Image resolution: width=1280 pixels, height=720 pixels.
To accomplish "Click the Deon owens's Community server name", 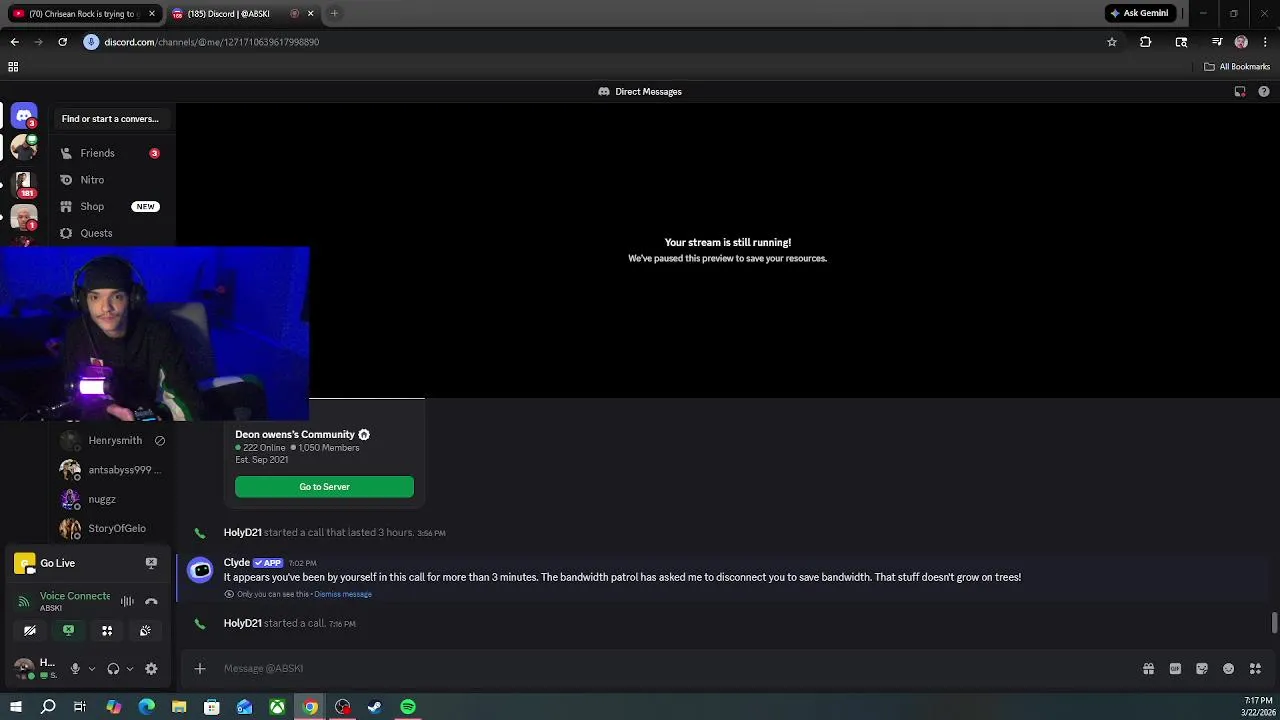I will [295, 434].
